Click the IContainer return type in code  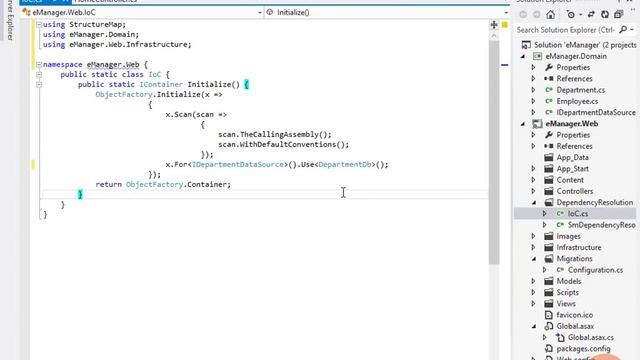pos(161,84)
